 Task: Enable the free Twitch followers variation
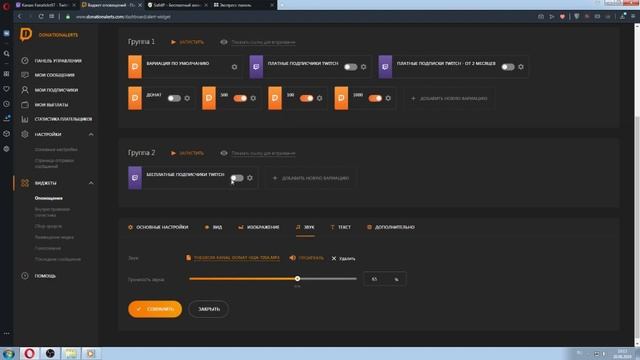(237, 178)
